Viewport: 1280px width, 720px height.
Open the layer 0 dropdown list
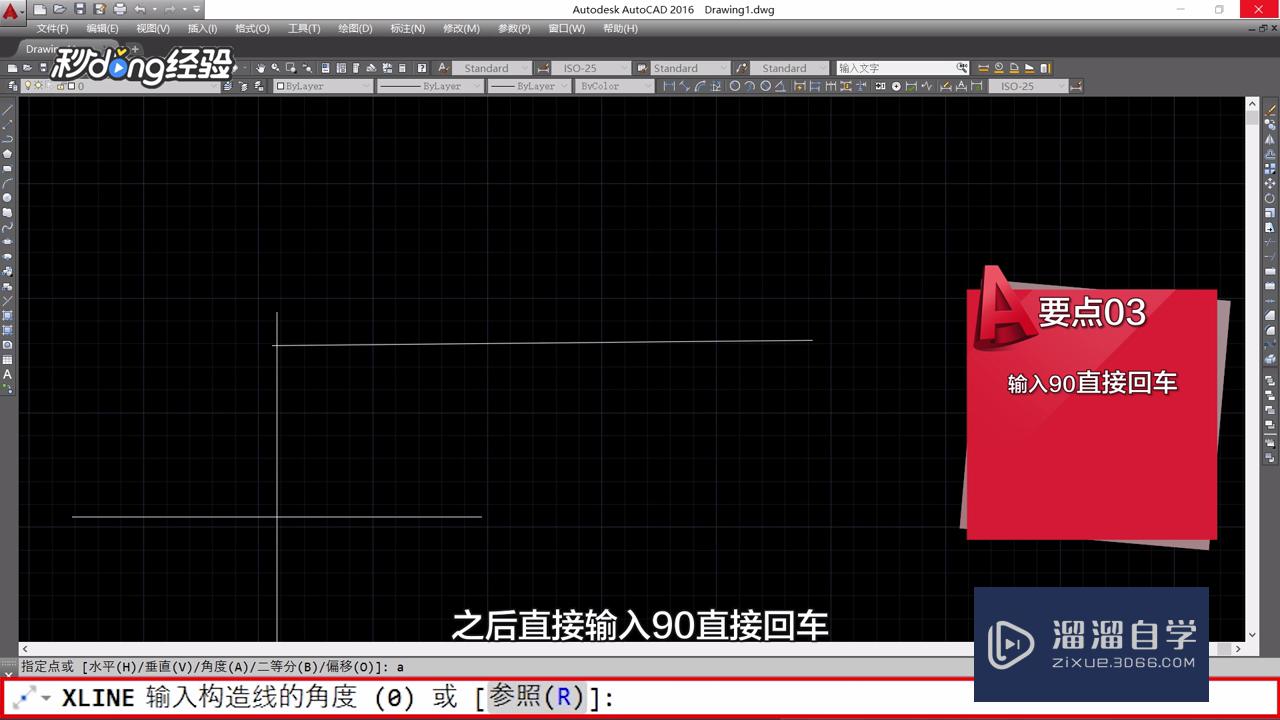120,86
